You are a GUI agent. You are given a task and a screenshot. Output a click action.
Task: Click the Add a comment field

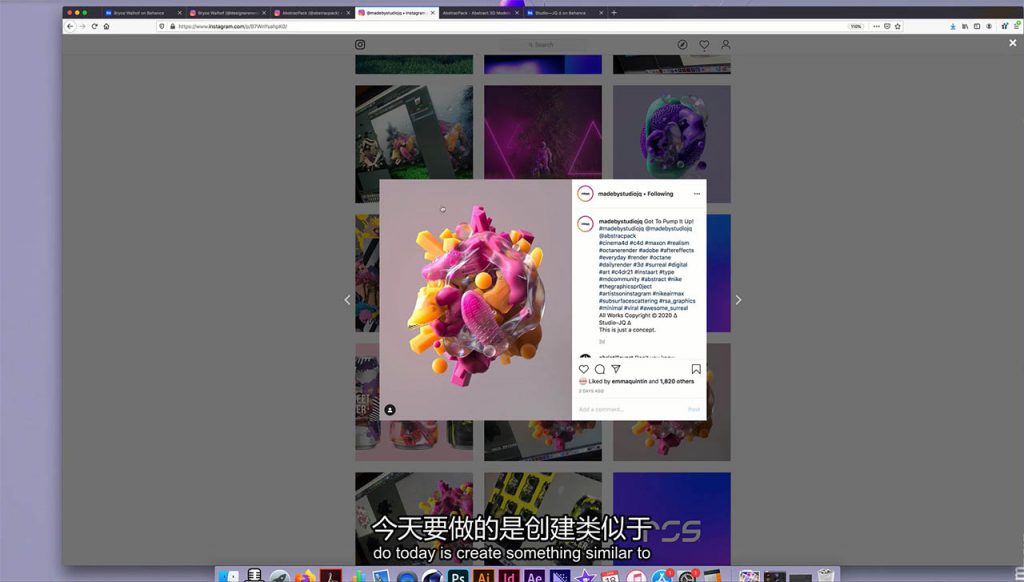pyautogui.click(x=630, y=410)
